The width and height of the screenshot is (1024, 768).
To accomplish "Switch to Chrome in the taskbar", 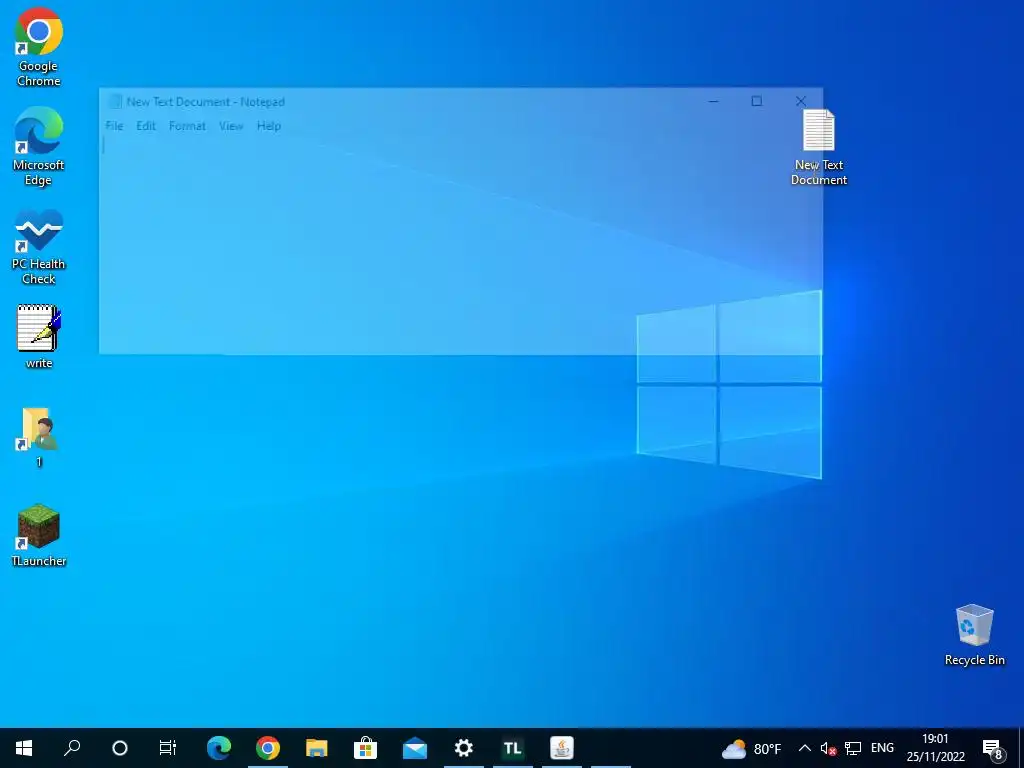I will pos(268,748).
